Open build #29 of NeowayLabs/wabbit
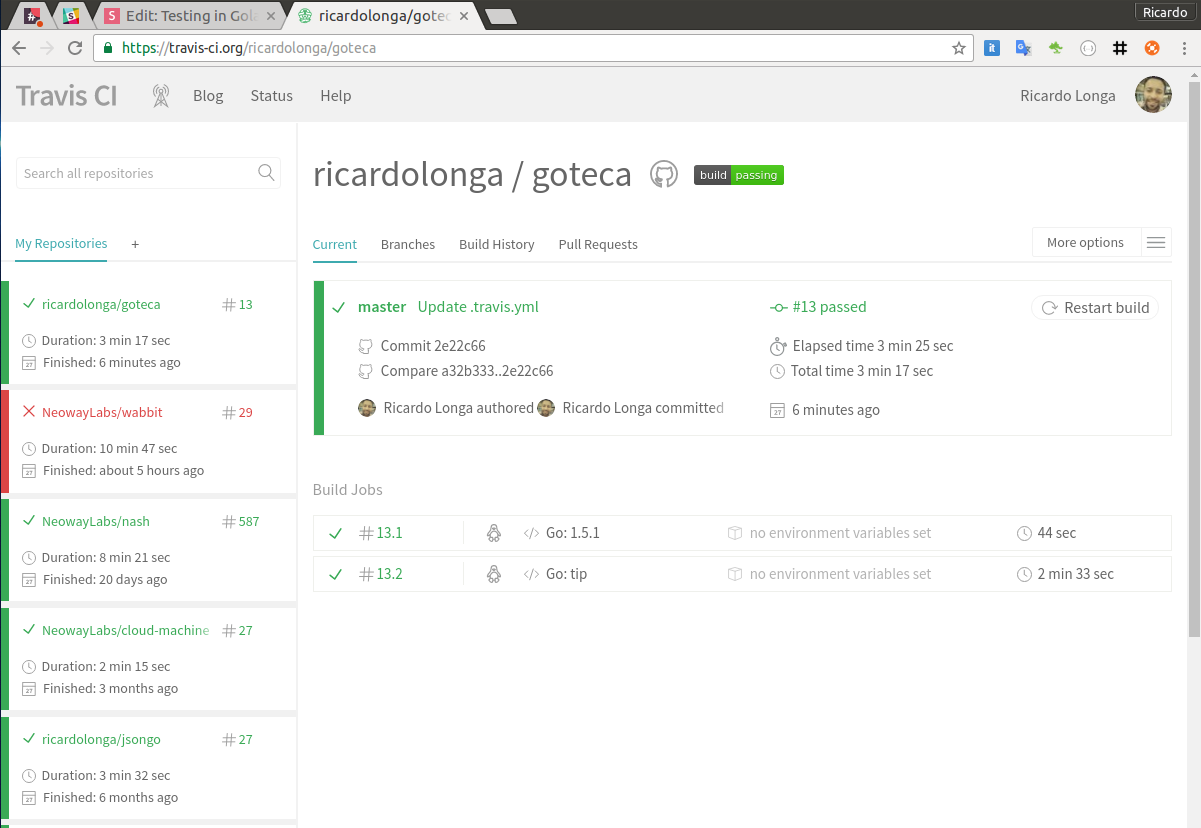The image size is (1201, 828). [x=238, y=412]
